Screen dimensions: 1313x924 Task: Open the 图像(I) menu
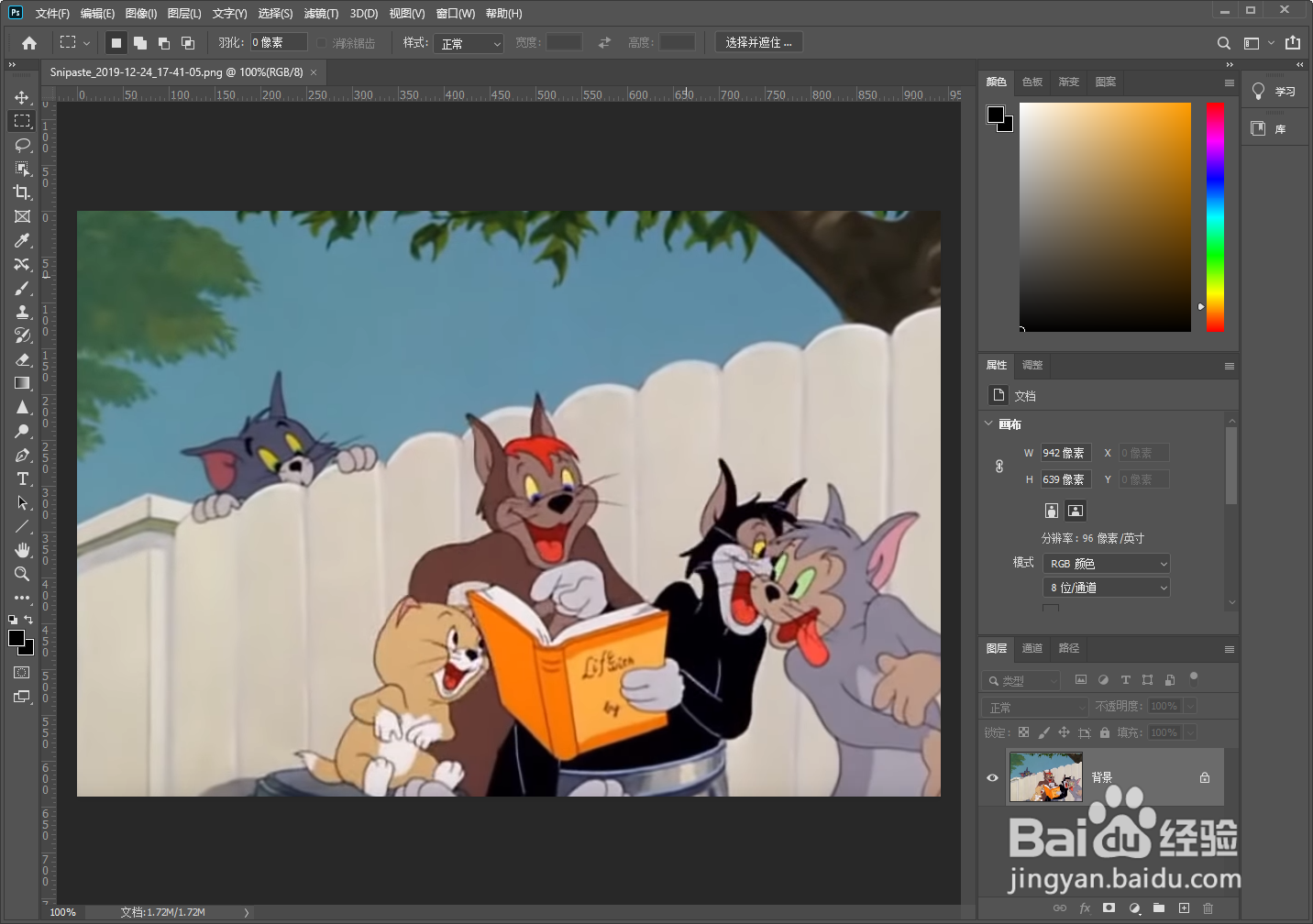[x=141, y=13]
